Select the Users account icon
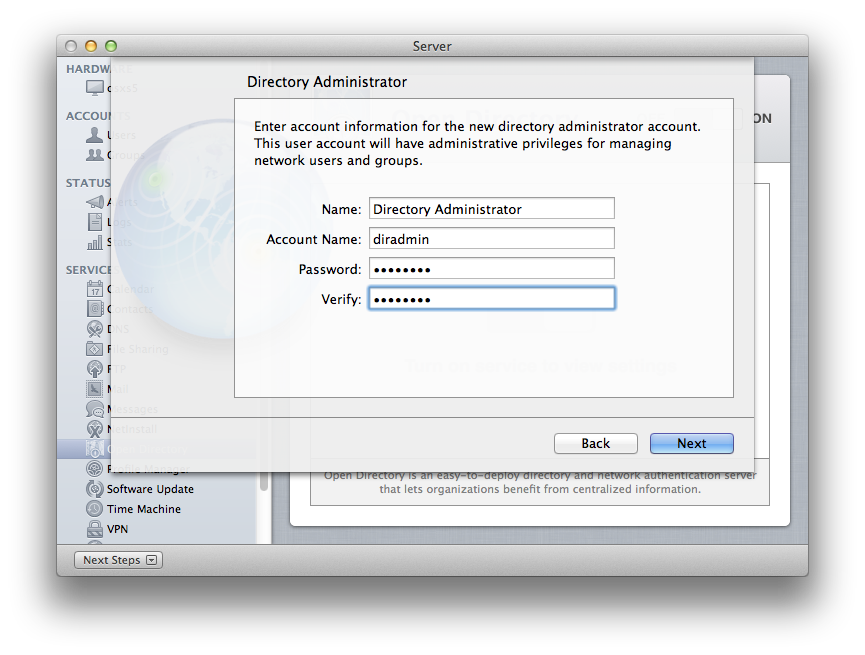Image resolution: width=865 pixels, height=655 pixels. (94, 135)
